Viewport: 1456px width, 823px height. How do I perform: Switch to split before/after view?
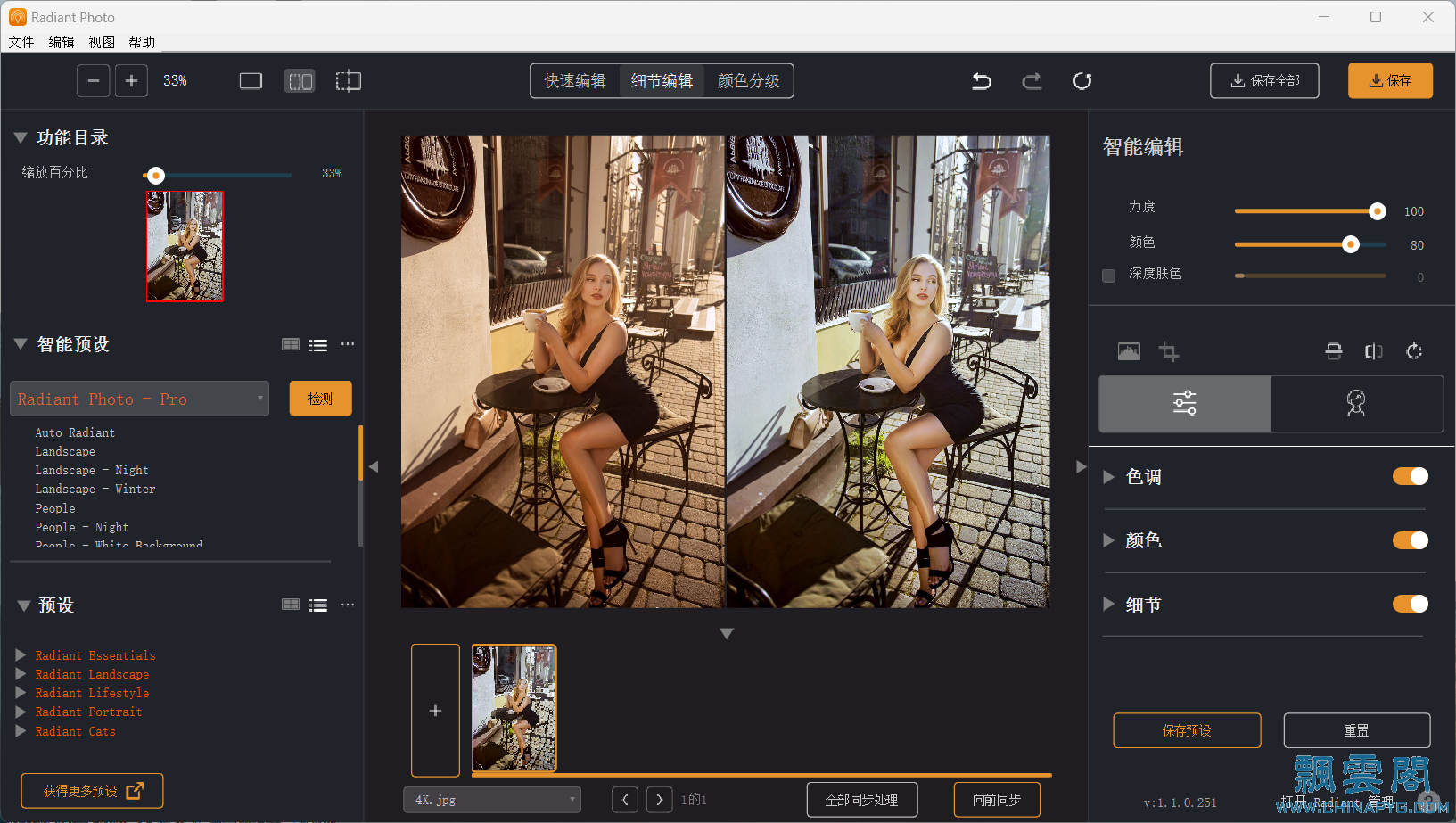coord(300,81)
